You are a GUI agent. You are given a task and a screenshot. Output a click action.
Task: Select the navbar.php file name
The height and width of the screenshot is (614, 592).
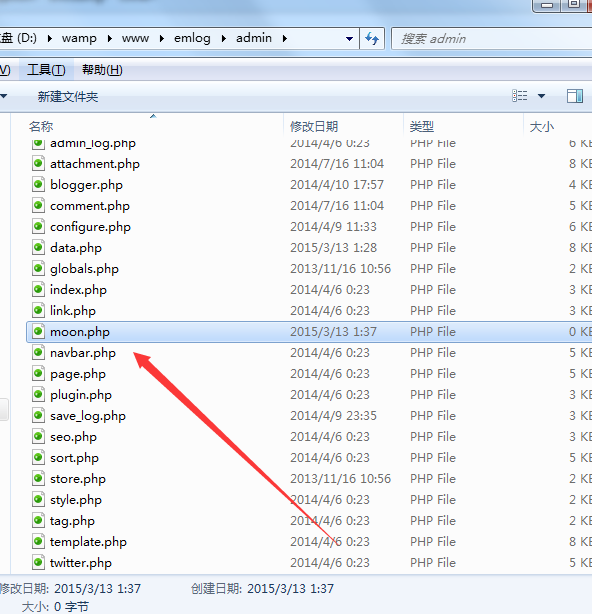83,353
